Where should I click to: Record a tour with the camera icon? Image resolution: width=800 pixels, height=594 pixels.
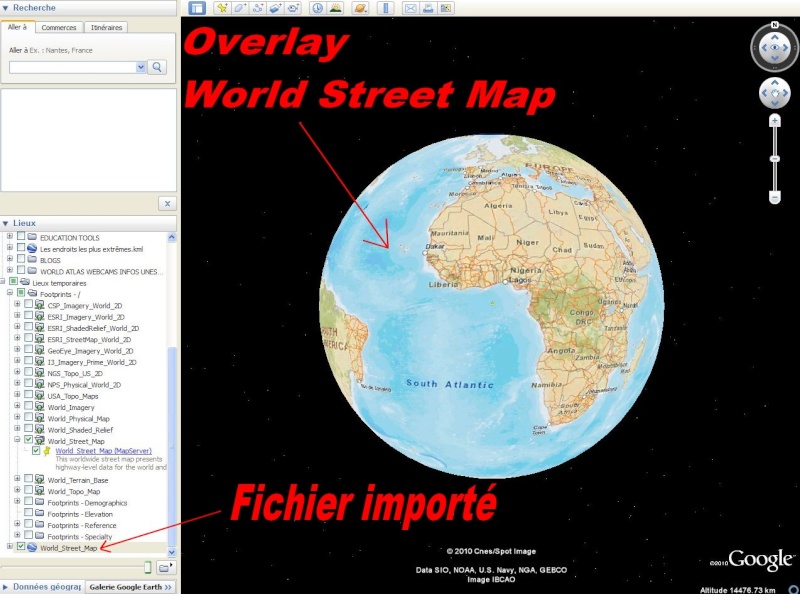pos(293,8)
